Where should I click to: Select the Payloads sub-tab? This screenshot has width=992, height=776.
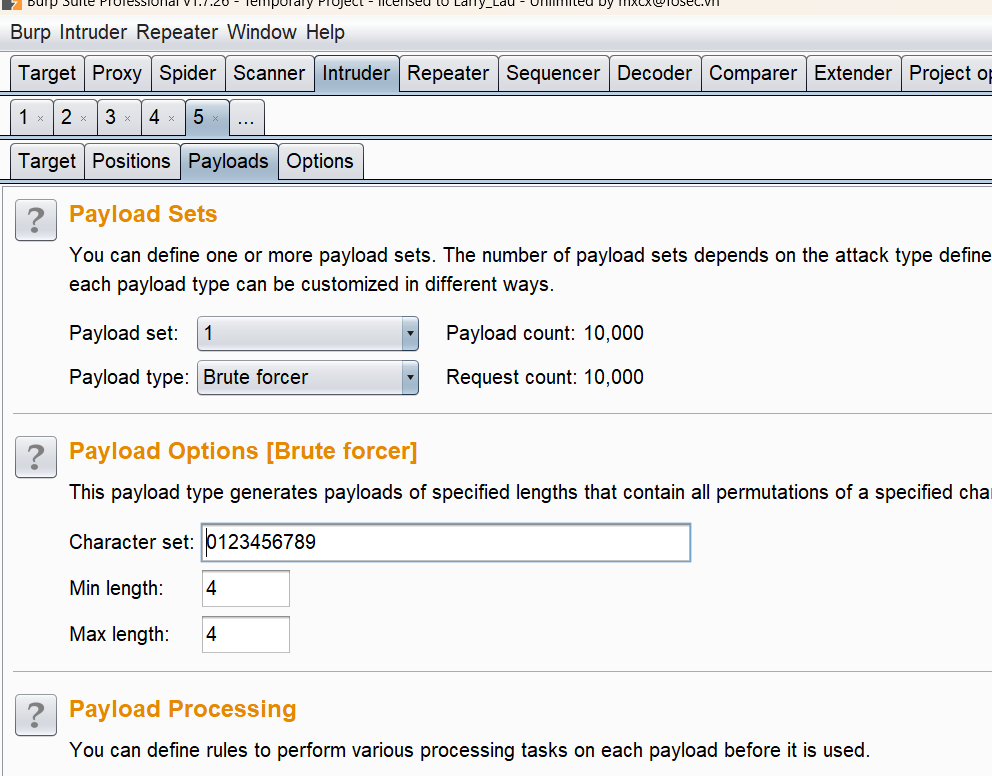click(x=229, y=161)
